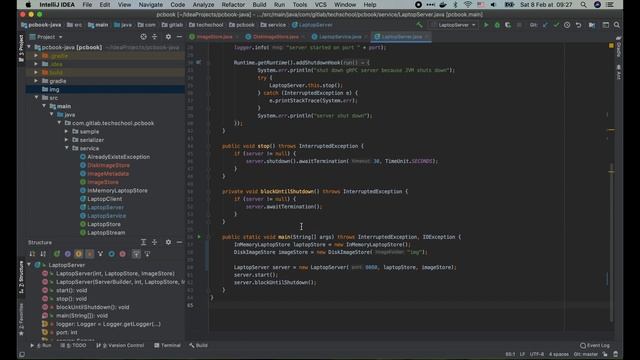
Task: Toggle show non-public orange icon in Structure
Action: [x=90, y=254]
